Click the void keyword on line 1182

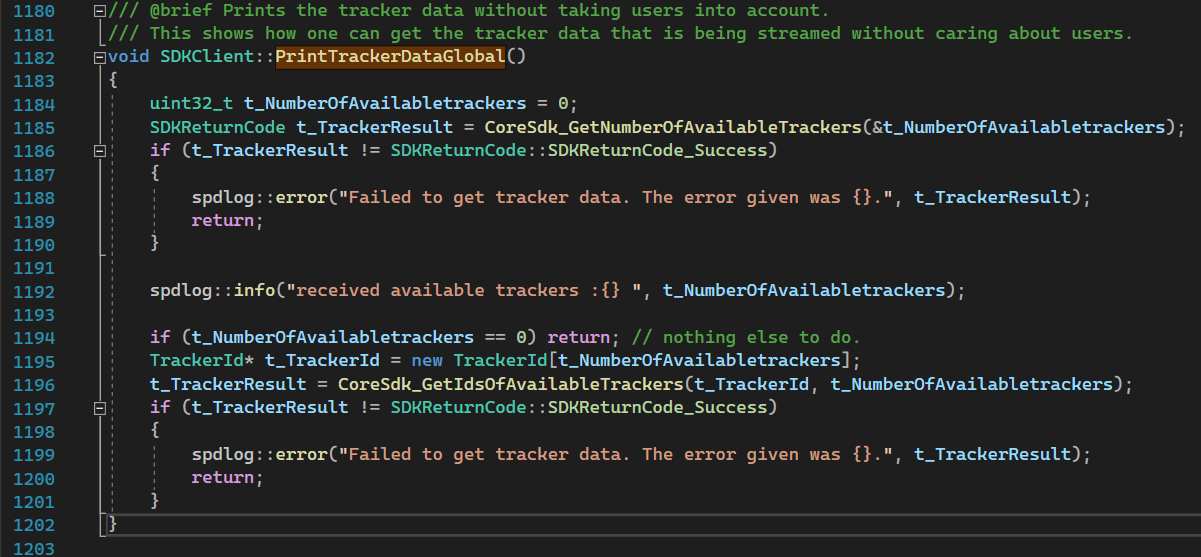tap(128, 57)
